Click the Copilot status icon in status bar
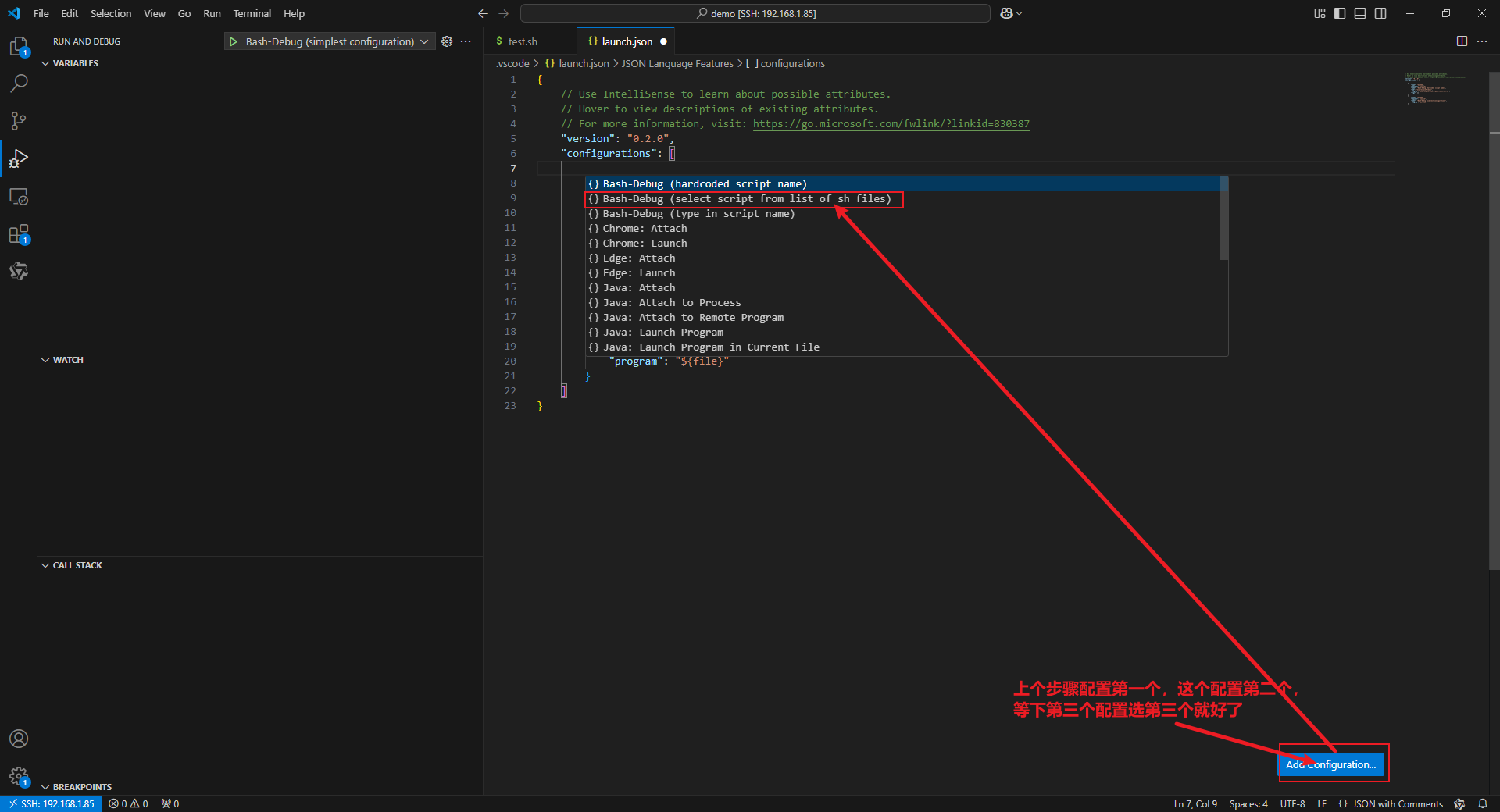Viewport: 1500px width, 812px height. pos(1459,803)
